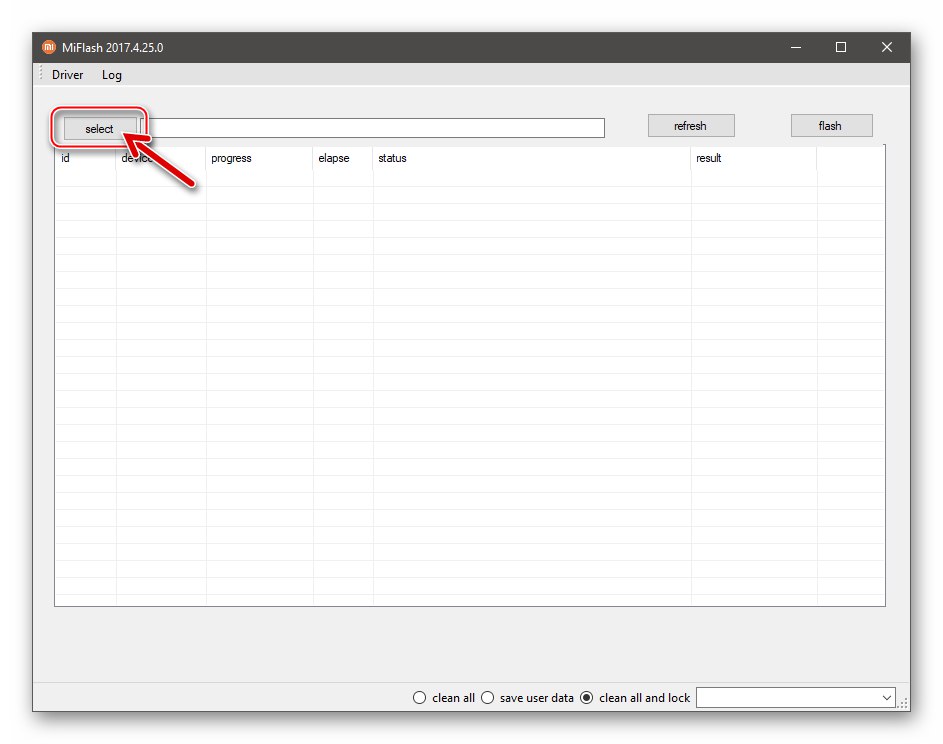Open the Driver menu
This screenshot has height=744, width=943.
pyautogui.click(x=67, y=75)
